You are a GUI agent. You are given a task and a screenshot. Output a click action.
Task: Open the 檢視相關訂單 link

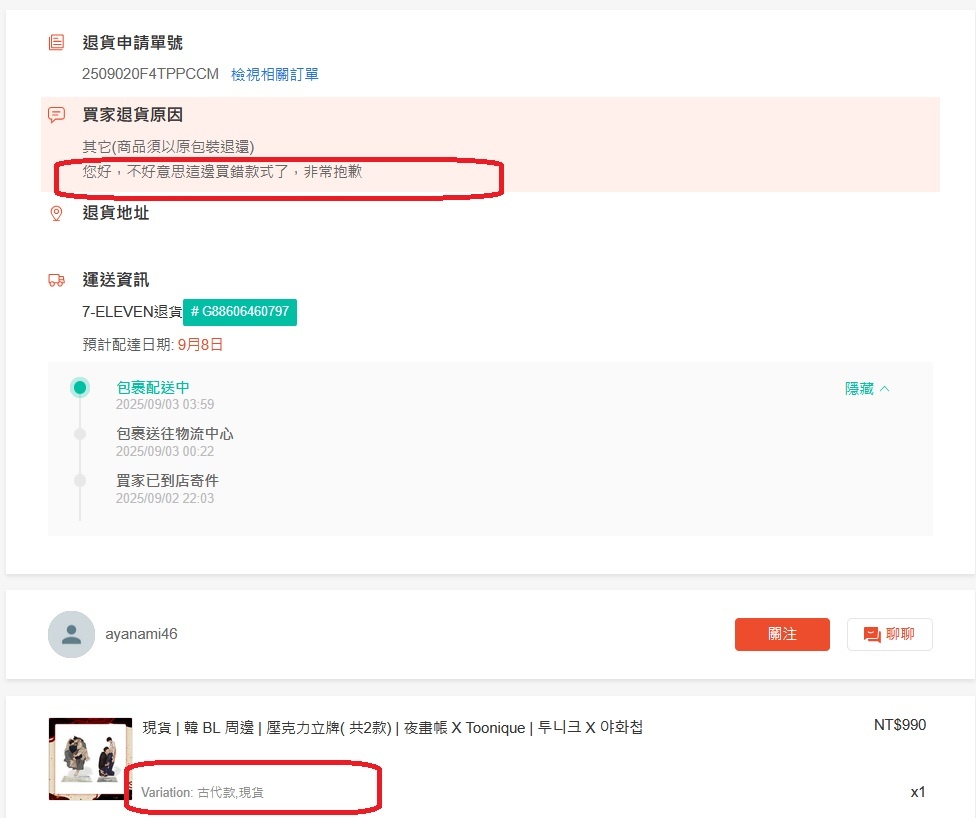coord(274,75)
